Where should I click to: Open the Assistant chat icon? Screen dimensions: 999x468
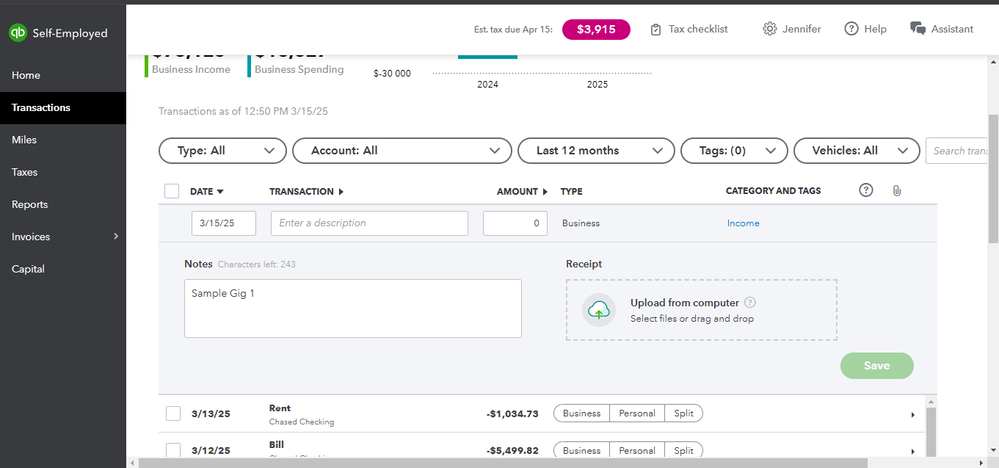(918, 29)
